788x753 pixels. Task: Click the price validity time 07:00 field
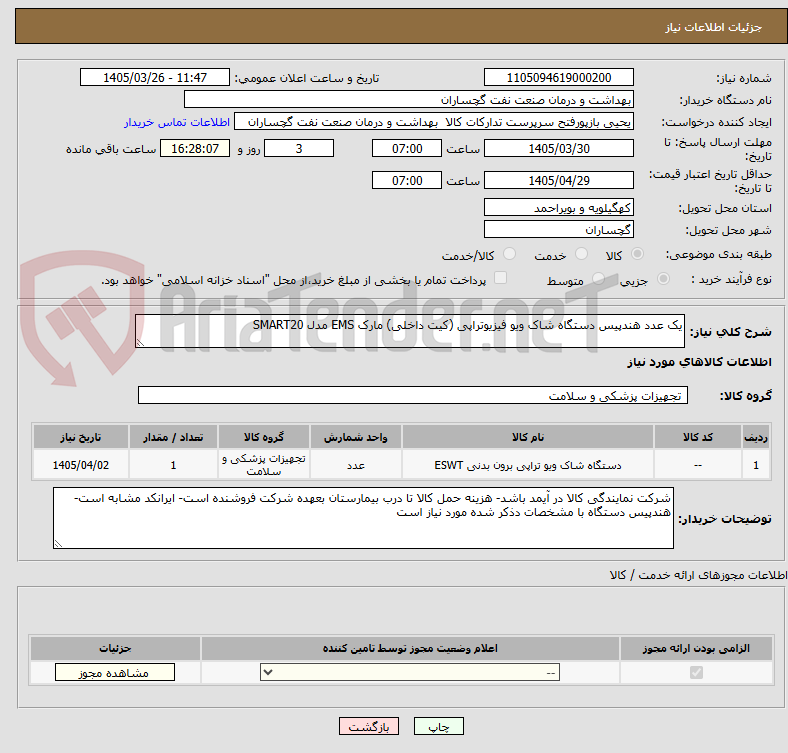pyautogui.click(x=407, y=180)
